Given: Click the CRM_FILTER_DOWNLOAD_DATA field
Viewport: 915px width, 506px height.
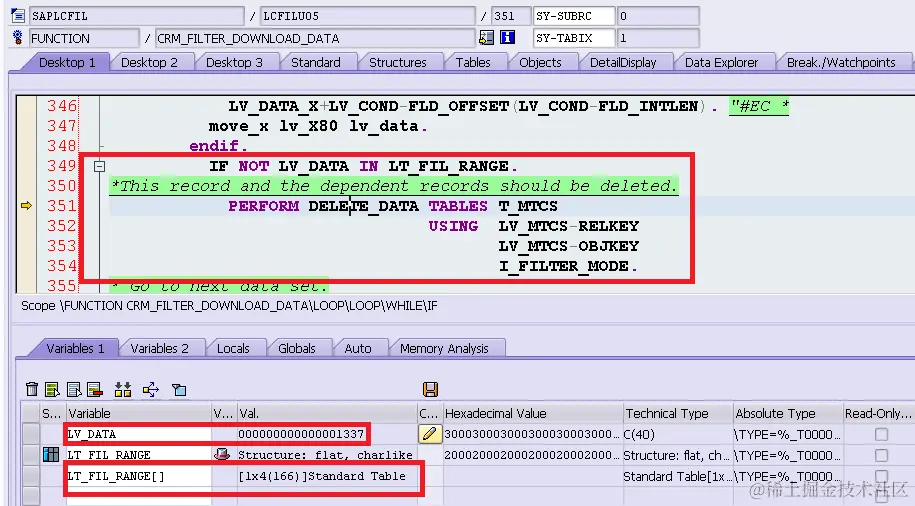Looking at the screenshot, I should coord(315,38).
